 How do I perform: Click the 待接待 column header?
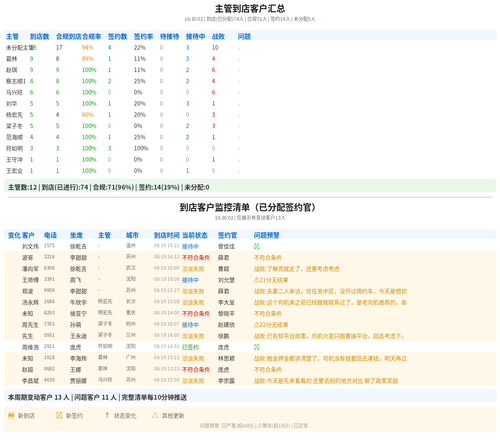pos(170,36)
